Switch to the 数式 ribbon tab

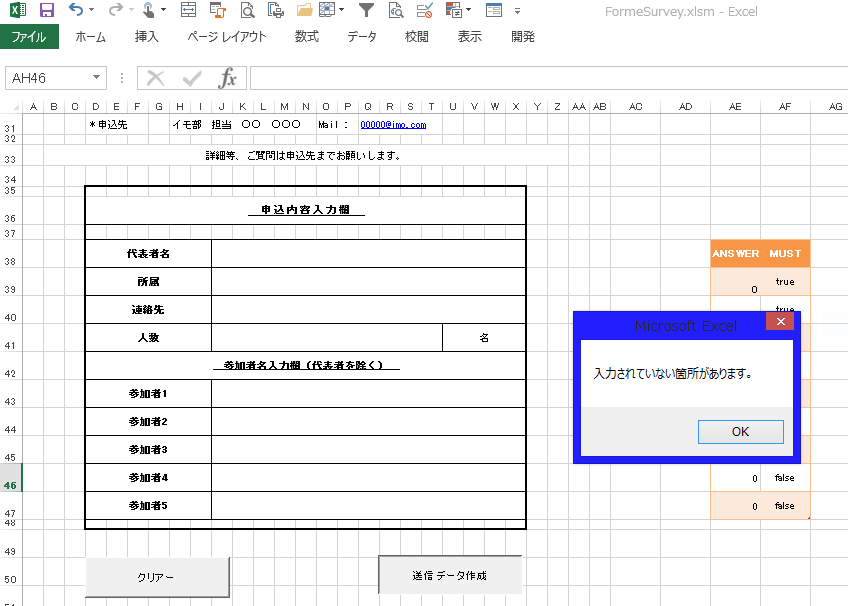coord(307,37)
